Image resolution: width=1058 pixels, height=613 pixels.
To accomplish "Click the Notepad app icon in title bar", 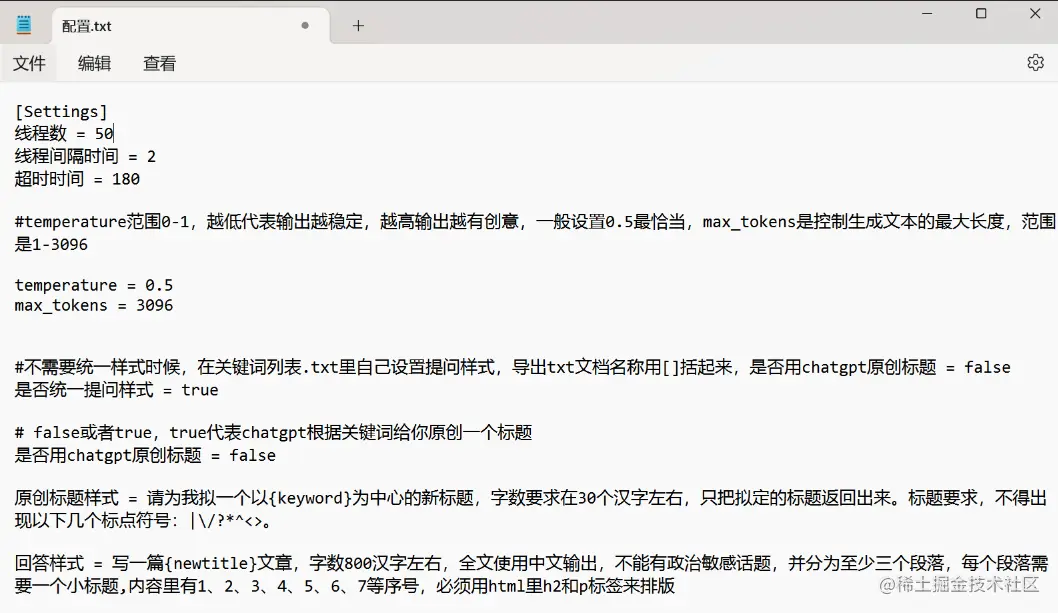I will click(24, 25).
